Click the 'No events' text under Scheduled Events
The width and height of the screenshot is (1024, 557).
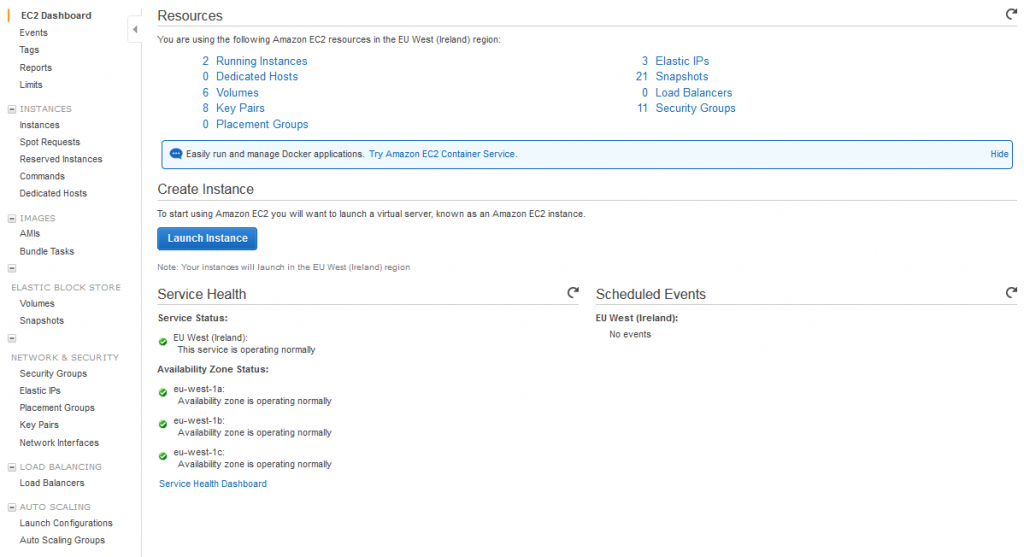tap(630, 334)
